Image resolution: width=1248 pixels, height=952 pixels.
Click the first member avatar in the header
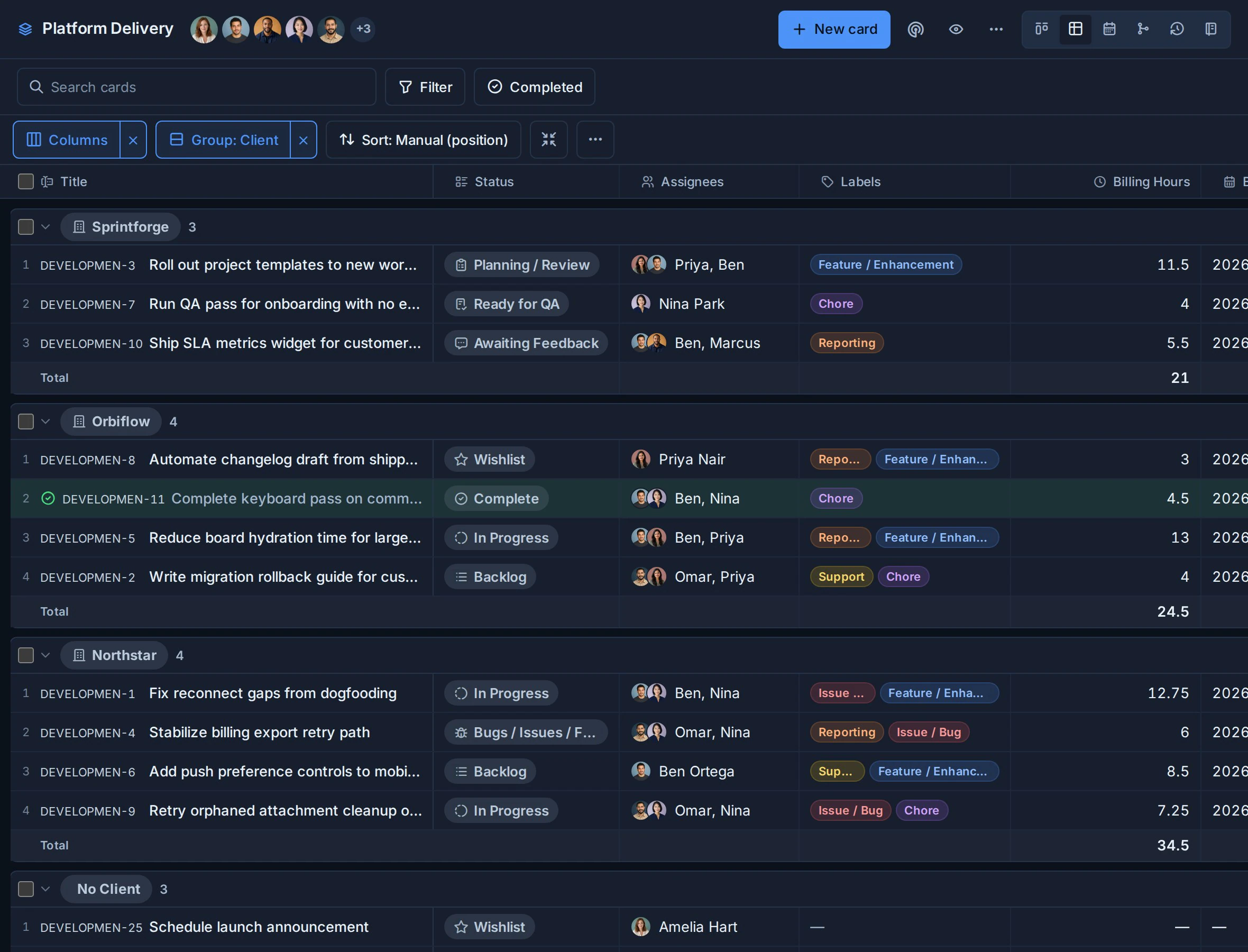[204, 29]
